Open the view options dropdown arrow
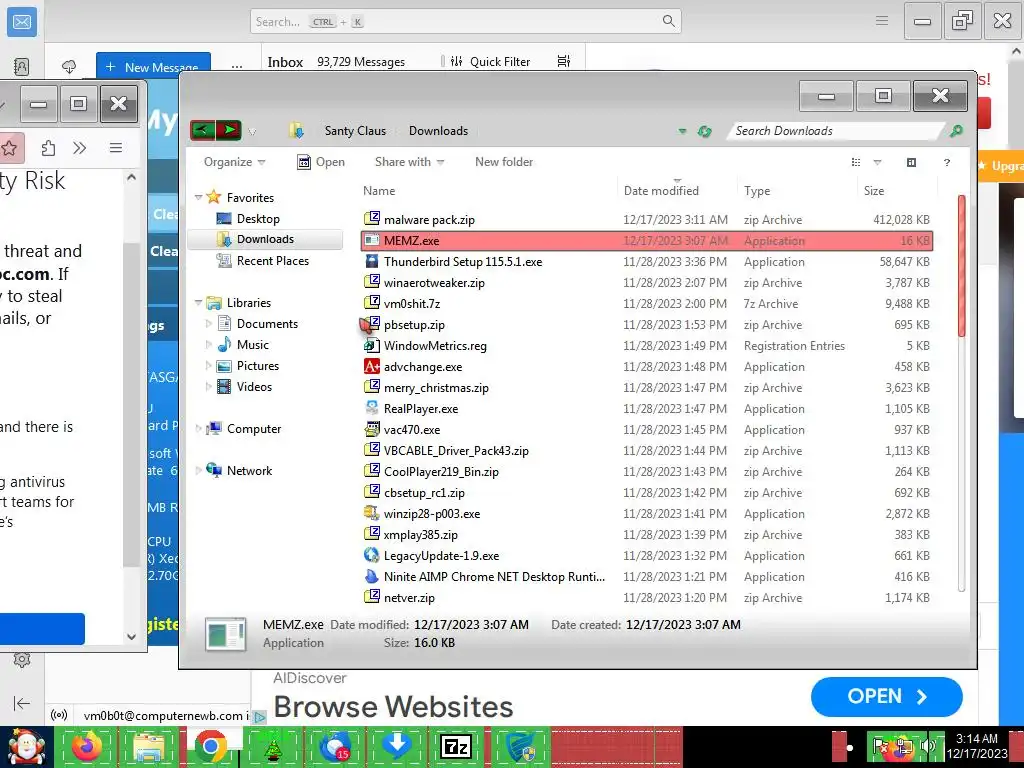The image size is (1024, 768). tap(877, 162)
